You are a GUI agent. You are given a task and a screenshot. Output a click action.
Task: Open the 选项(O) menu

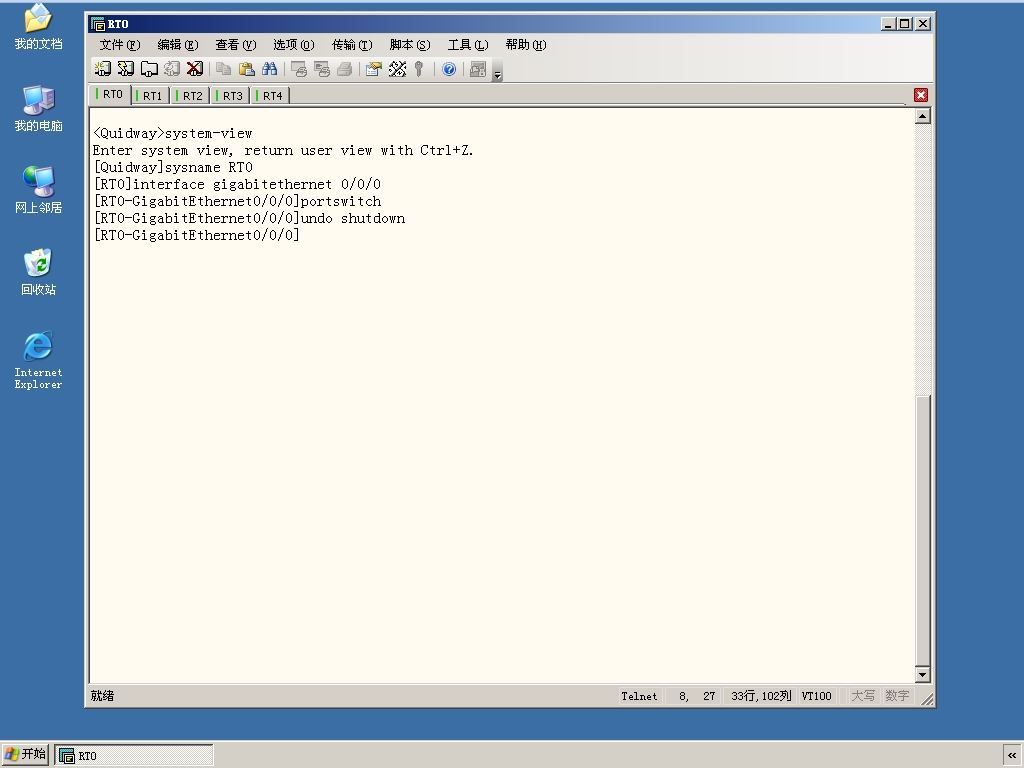click(293, 44)
